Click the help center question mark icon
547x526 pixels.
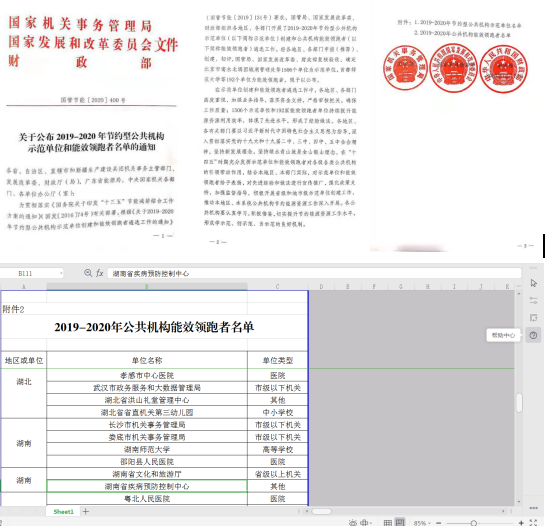533,336
